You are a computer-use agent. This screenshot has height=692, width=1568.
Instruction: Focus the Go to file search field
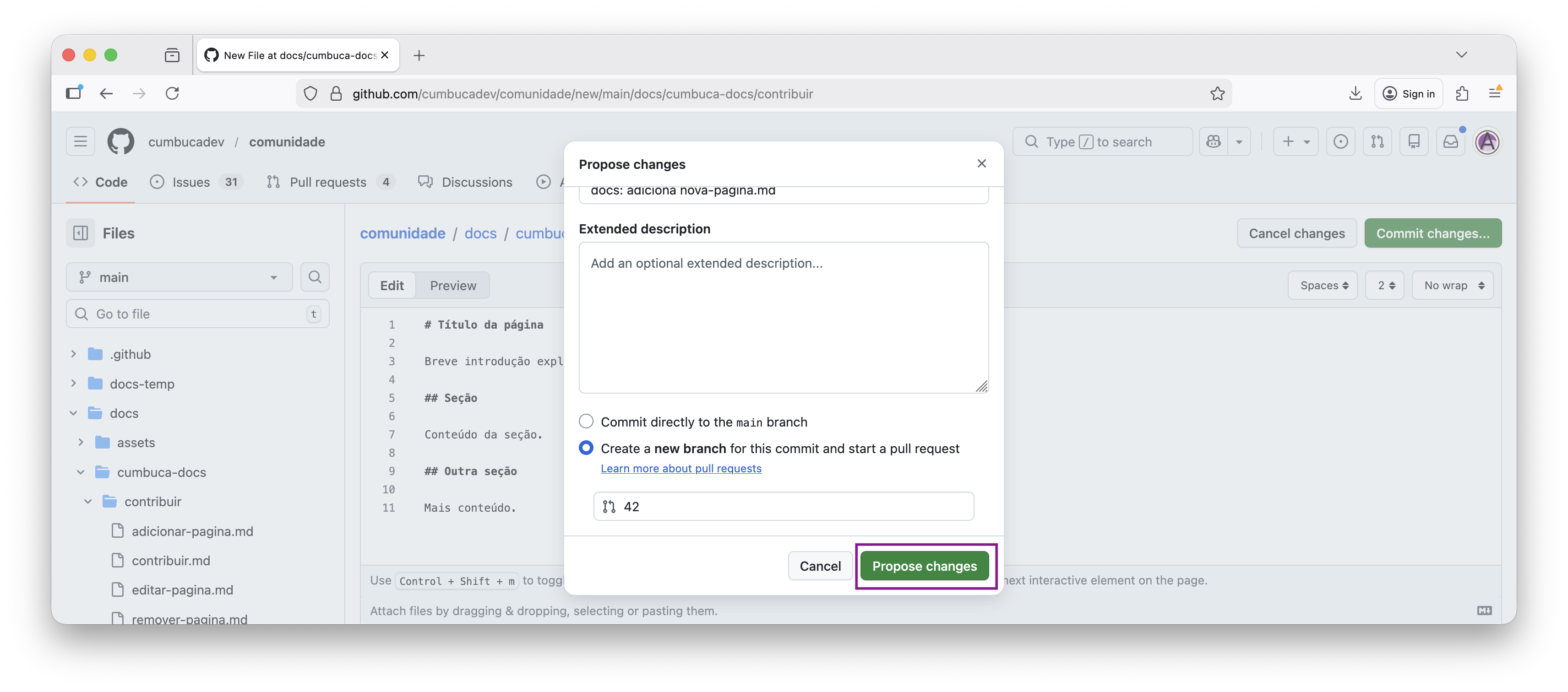(197, 314)
